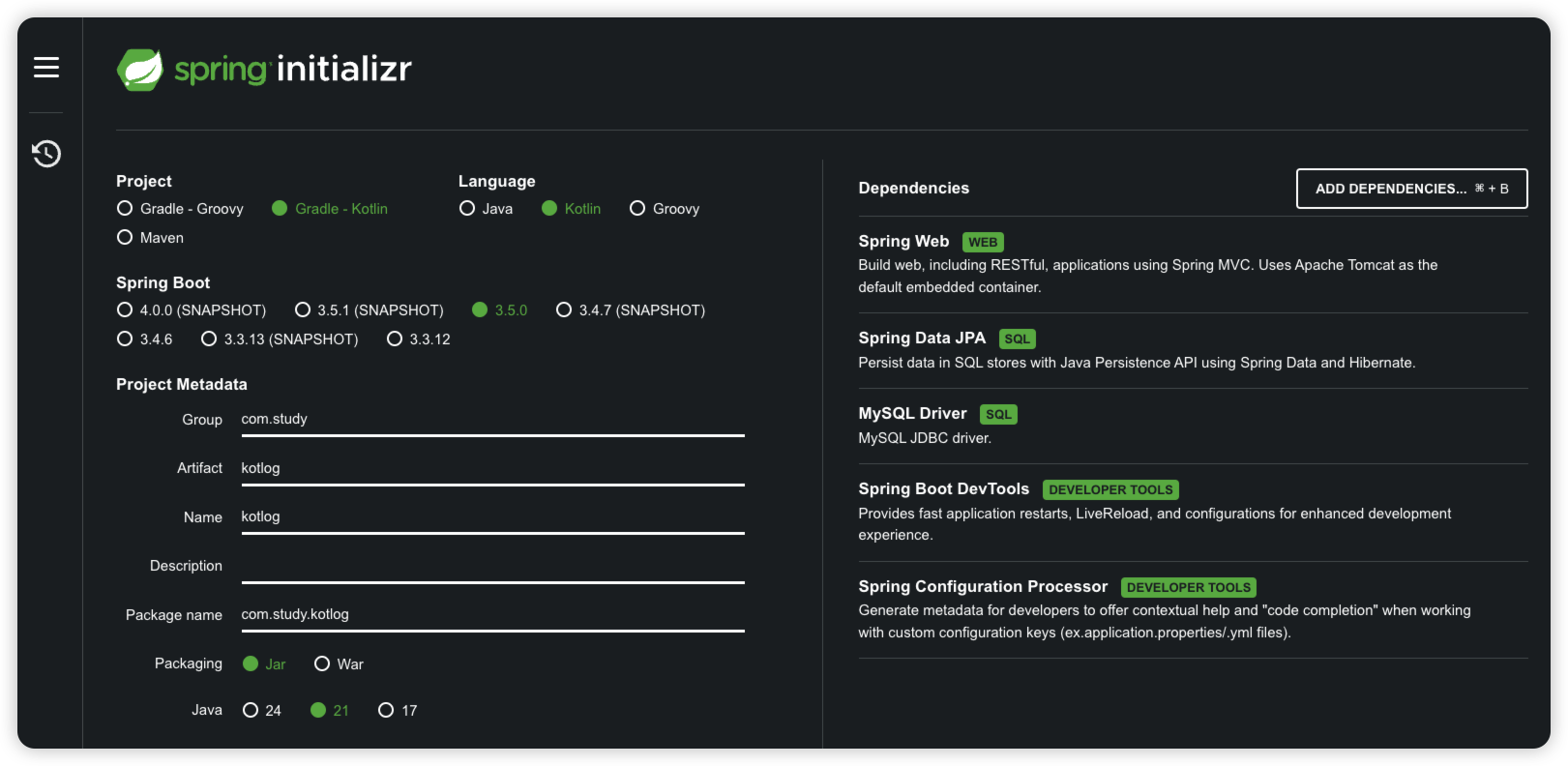Image resolution: width=1568 pixels, height=766 pixels.
Task: Select Maven project type
Action: click(x=150, y=238)
